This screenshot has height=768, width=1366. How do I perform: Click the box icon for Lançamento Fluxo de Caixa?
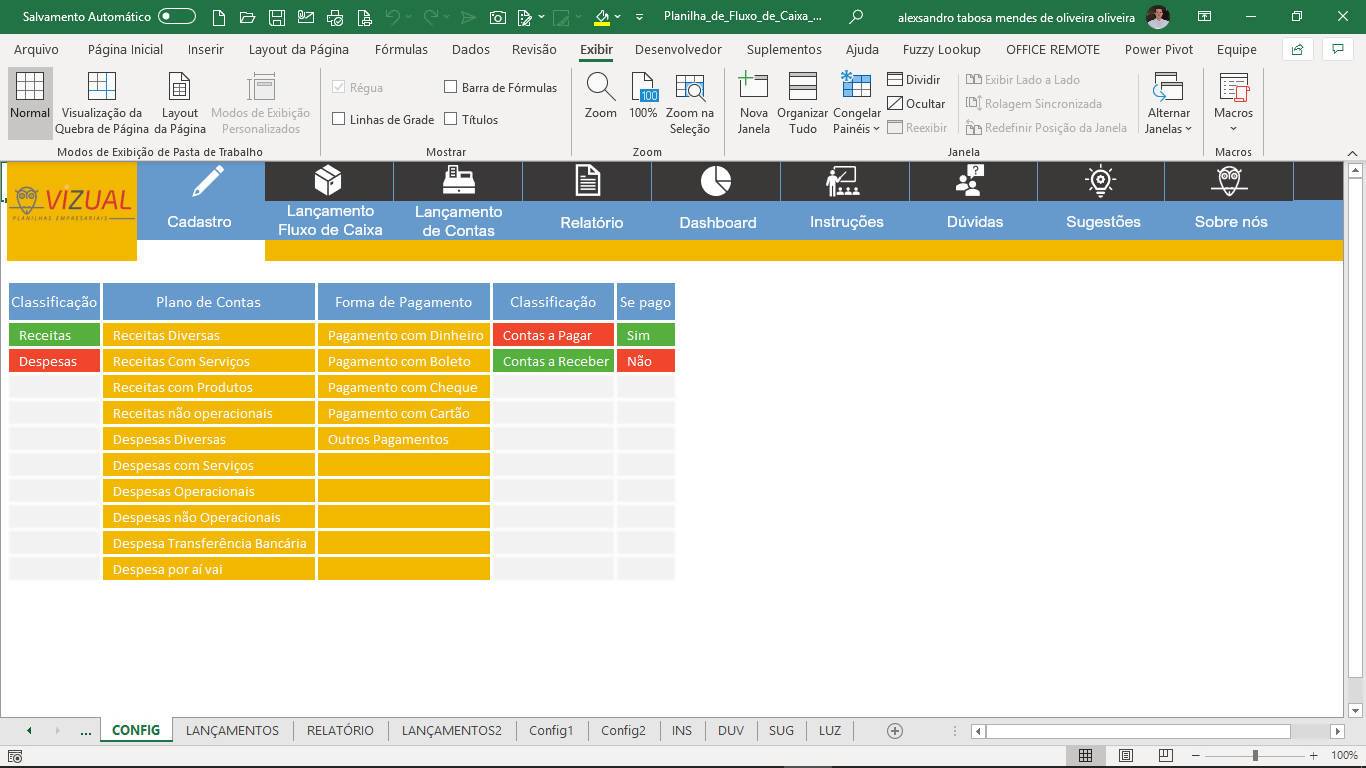tap(328, 181)
